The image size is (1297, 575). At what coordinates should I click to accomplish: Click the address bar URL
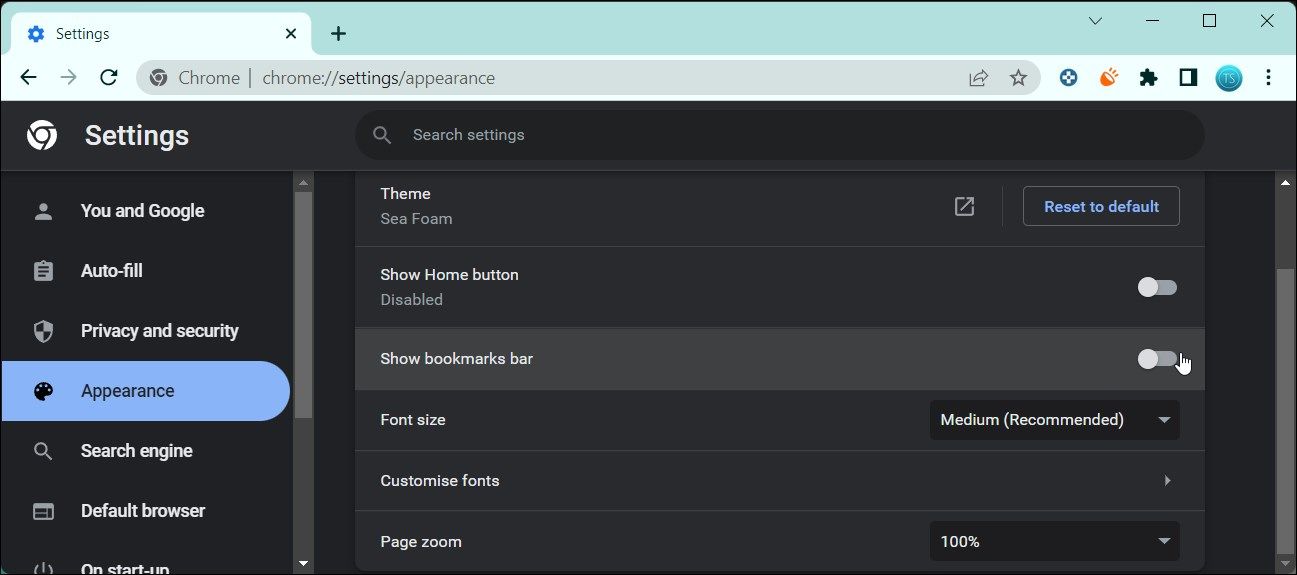click(379, 78)
